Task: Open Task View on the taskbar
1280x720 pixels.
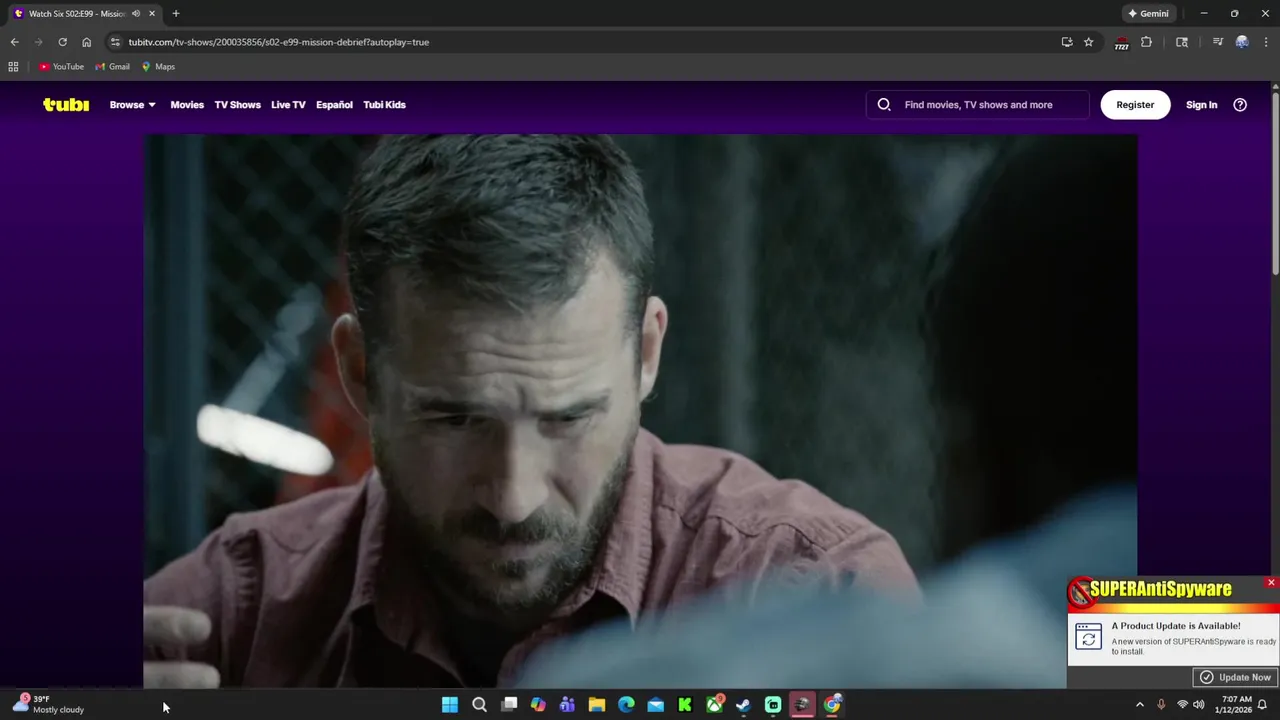Action: (509, 705)
